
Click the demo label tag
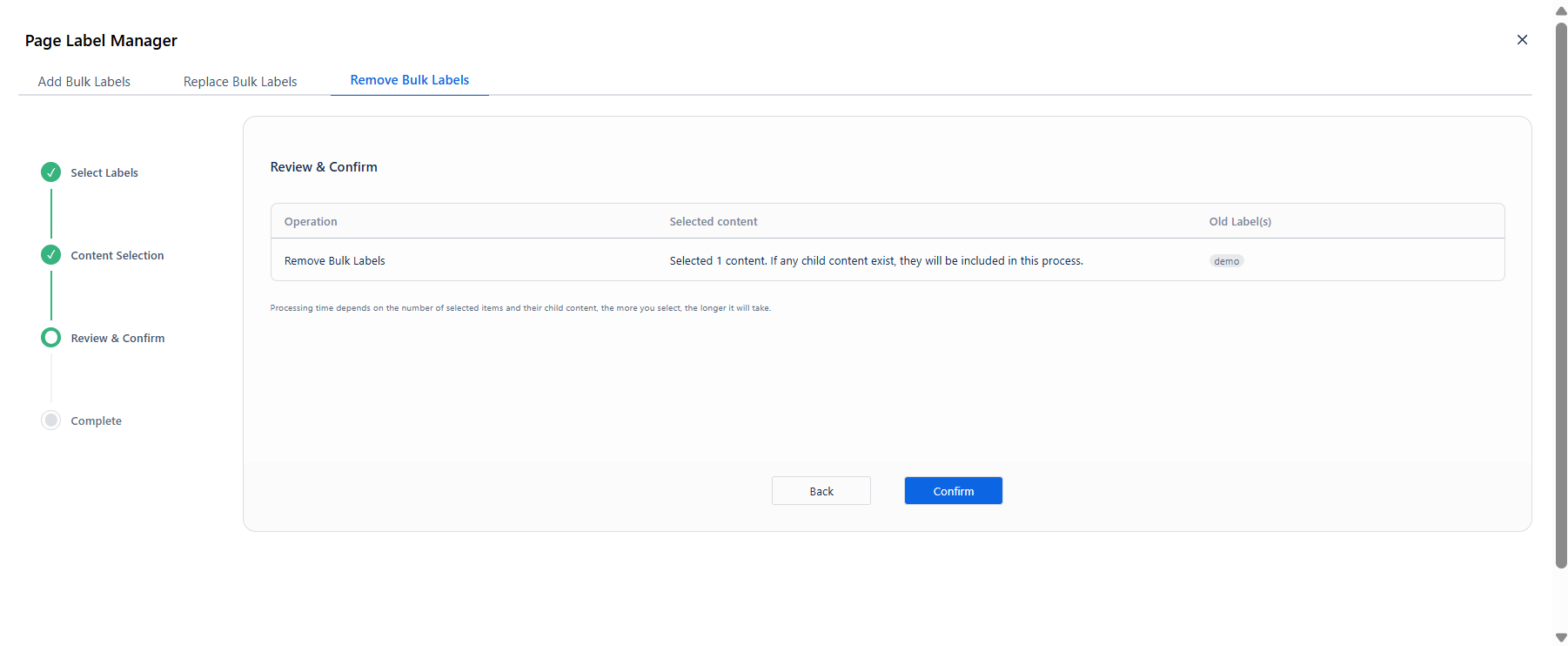(1227, 261)
